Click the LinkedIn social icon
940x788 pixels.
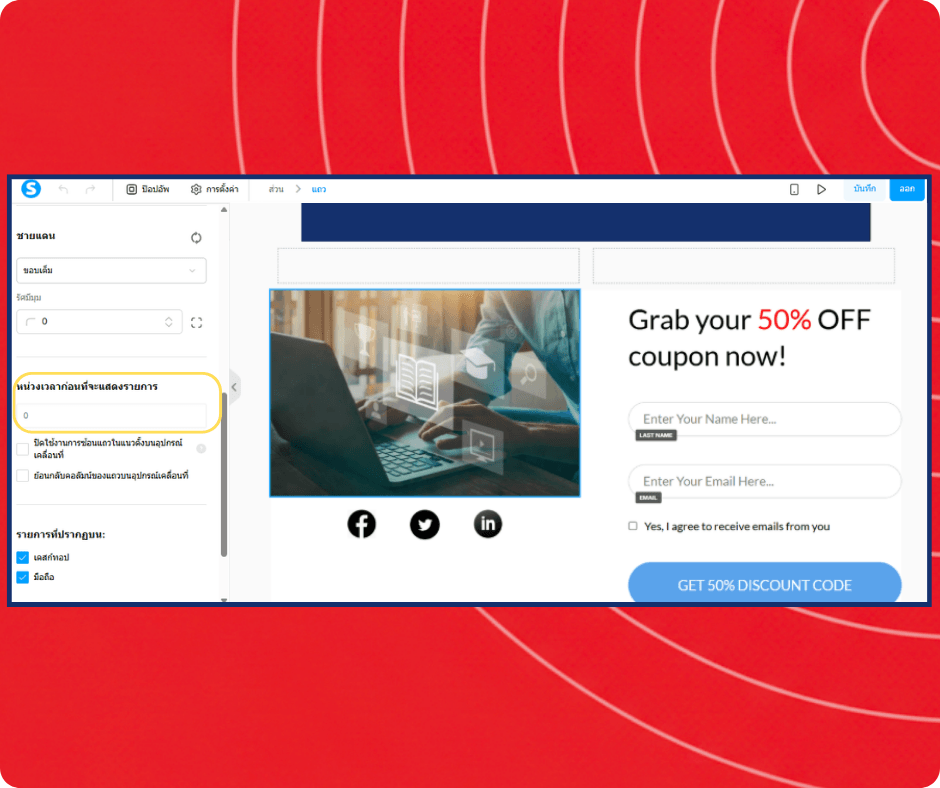click(488, 524)
